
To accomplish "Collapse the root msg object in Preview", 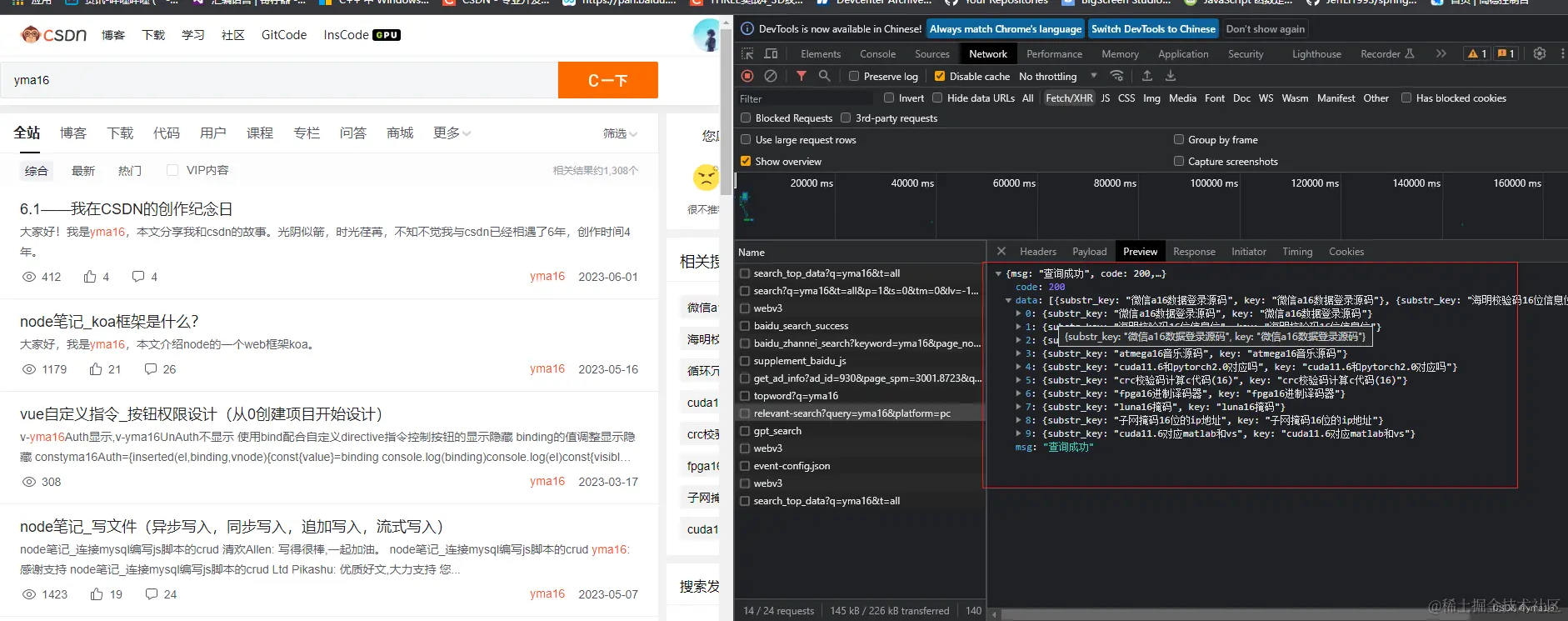I will click(998, 273).
